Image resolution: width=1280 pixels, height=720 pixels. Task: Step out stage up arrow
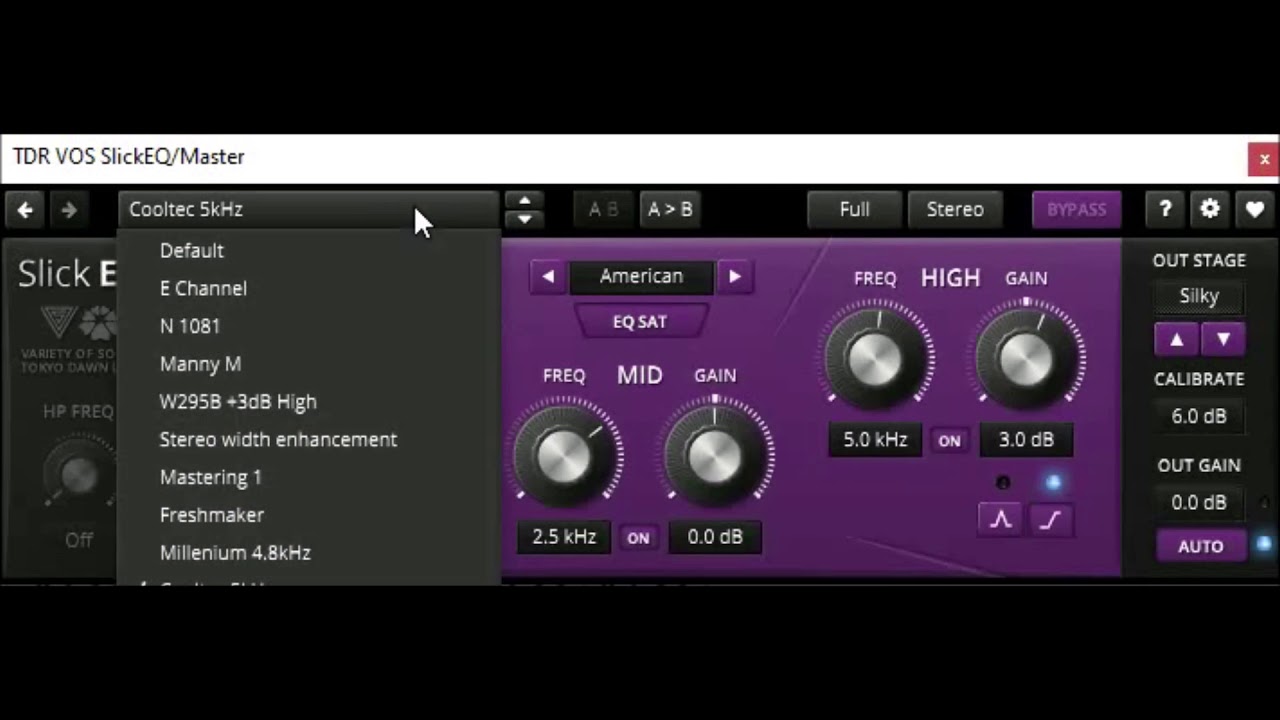[x=1177, y=339]
